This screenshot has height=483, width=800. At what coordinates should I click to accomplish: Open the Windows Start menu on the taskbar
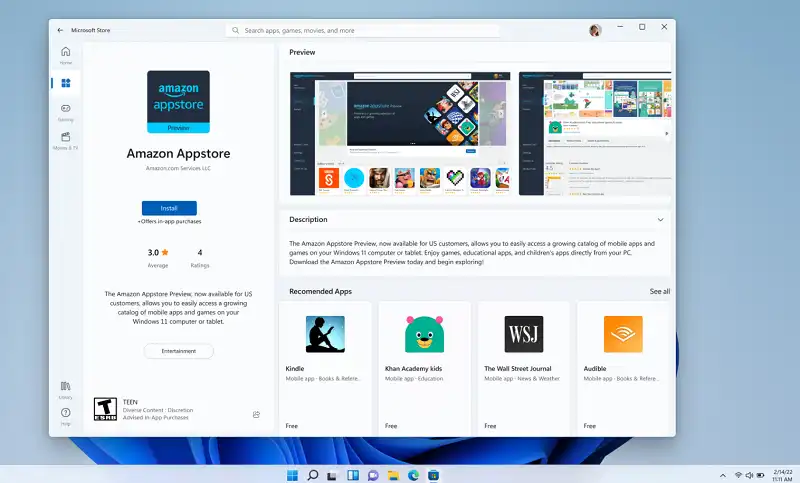point(292,474)
